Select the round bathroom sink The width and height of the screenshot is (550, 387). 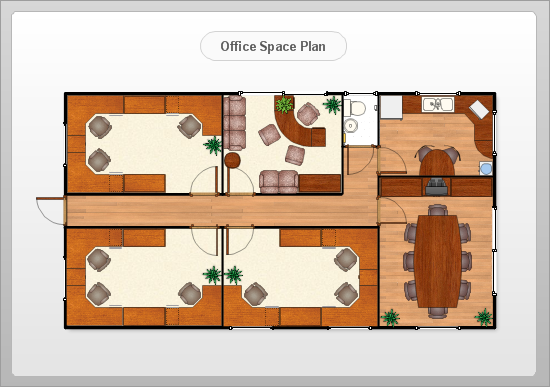[351, 125]
